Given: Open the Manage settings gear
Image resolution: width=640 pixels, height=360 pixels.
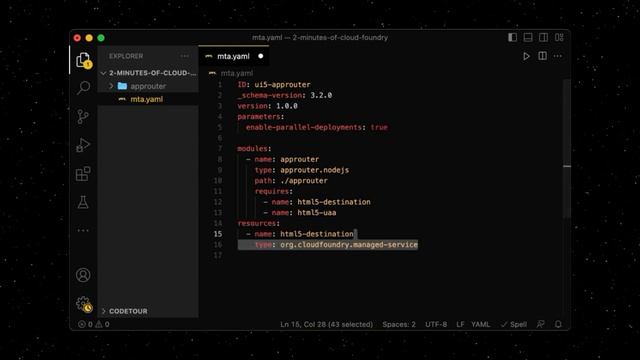Looking at the screenshot, I should (x=84, y=304).
